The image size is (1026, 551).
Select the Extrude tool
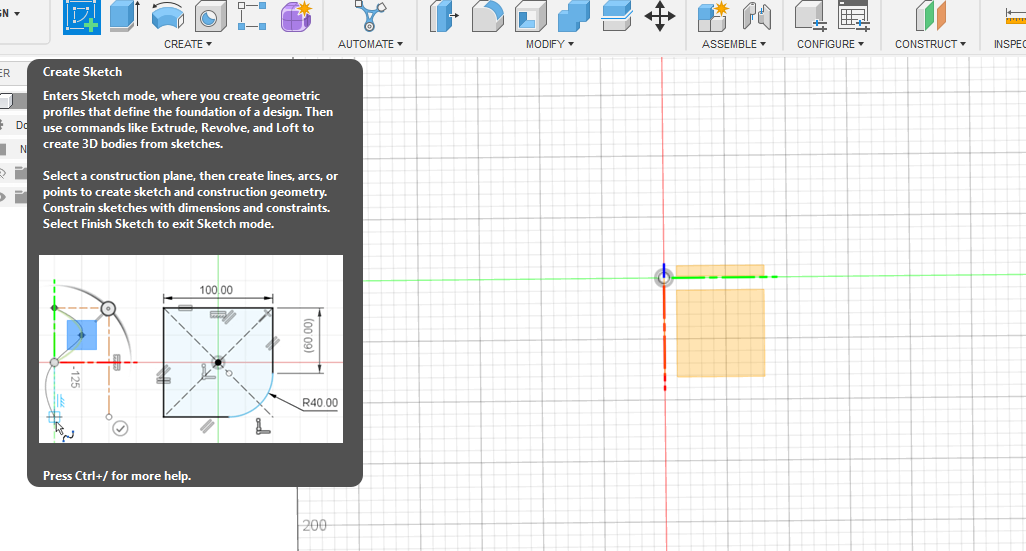pyautogui.click(x=124, y=16)
